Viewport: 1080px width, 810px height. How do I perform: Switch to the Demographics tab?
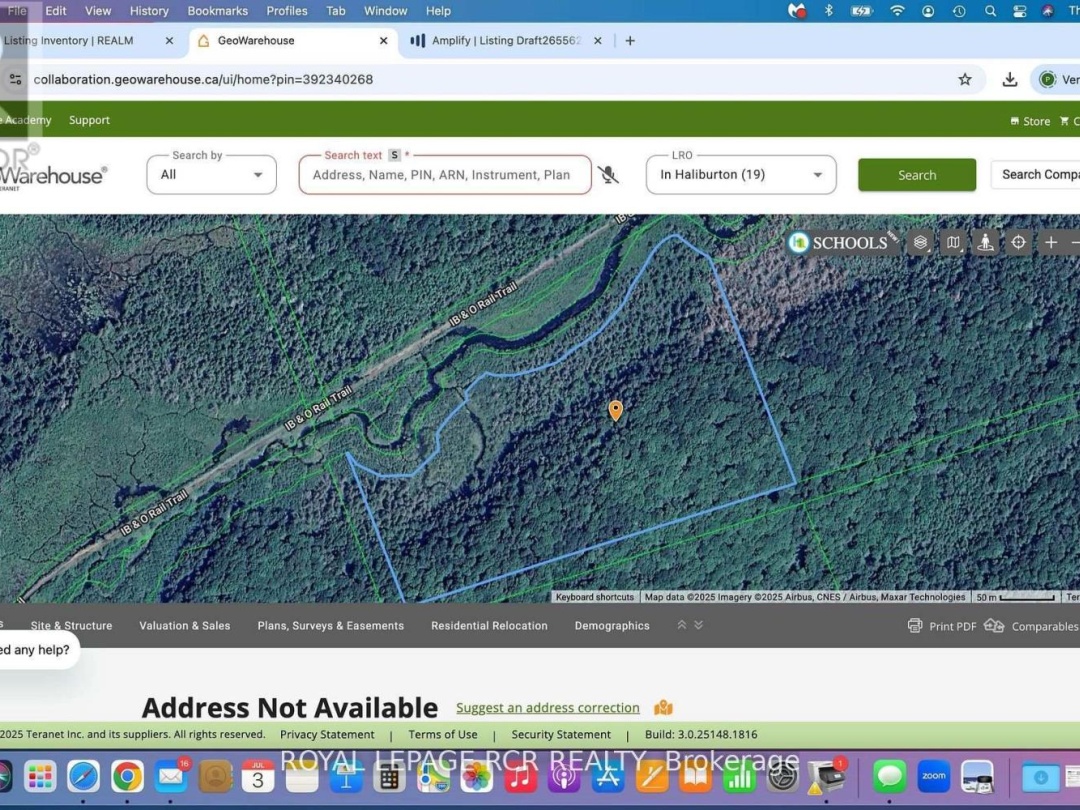click(x=612, y=625)
